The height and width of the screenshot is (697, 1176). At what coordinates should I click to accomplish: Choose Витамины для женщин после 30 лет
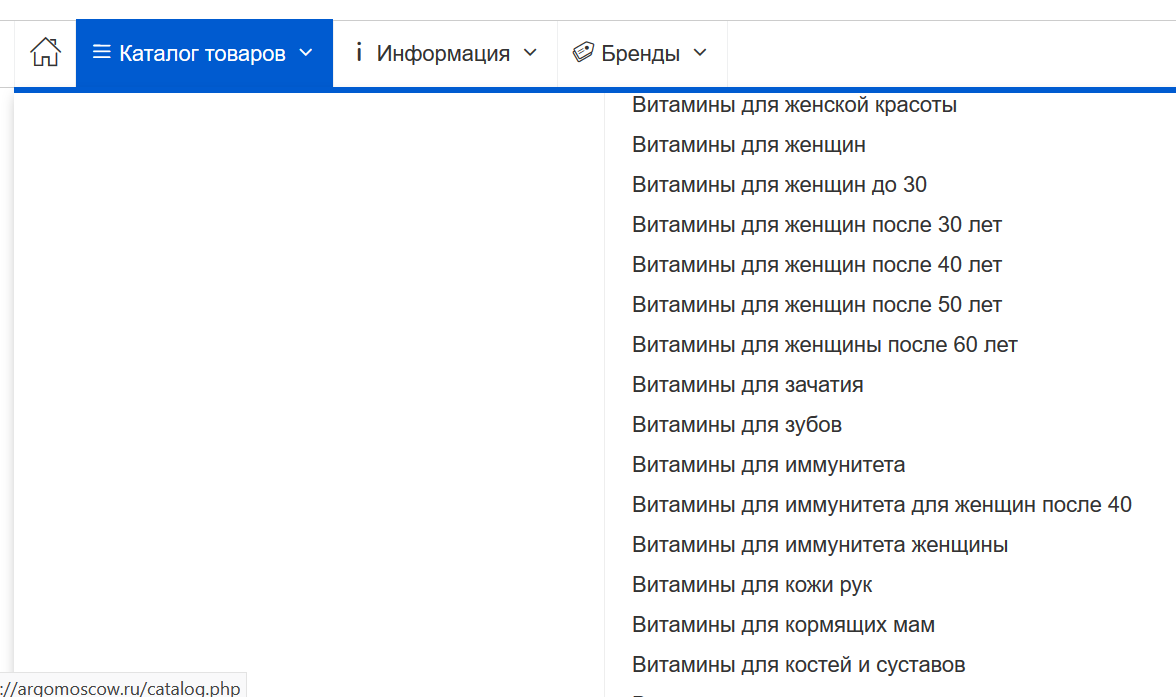816,225
